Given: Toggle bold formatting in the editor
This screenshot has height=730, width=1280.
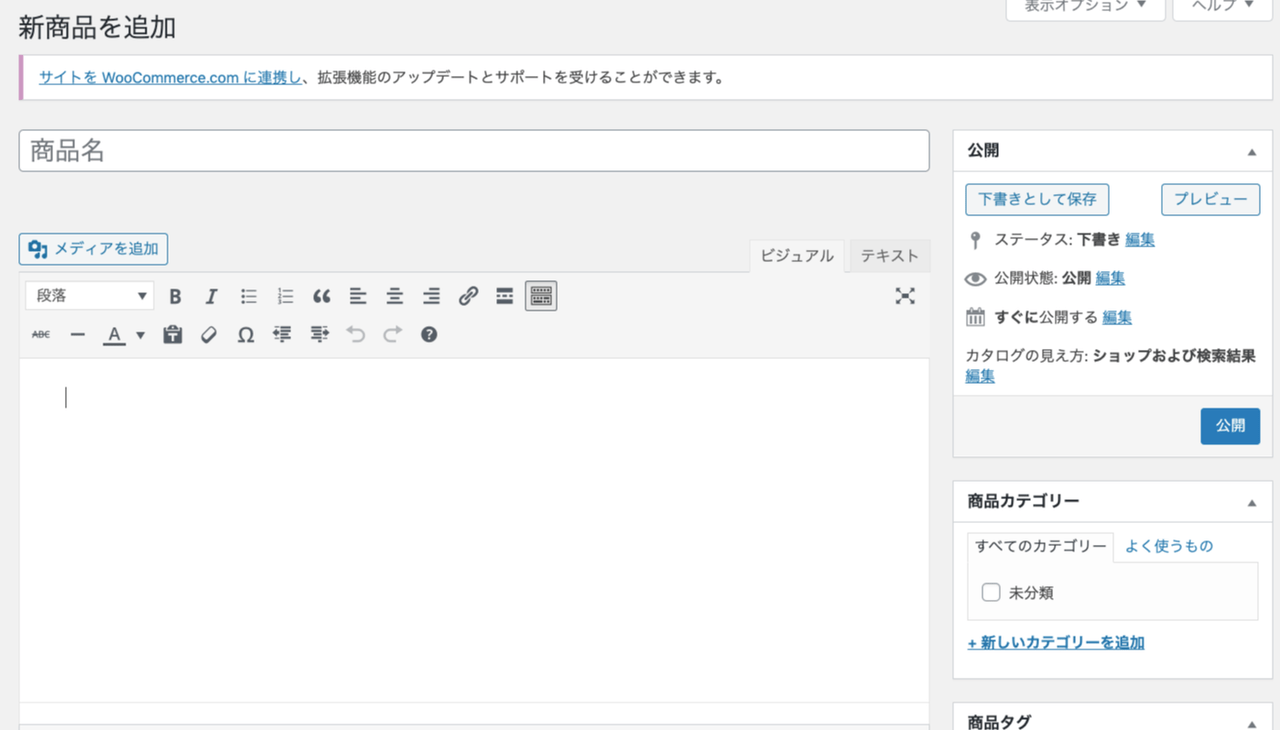Looking at the screenshot, I should click(x=175, y=296).
